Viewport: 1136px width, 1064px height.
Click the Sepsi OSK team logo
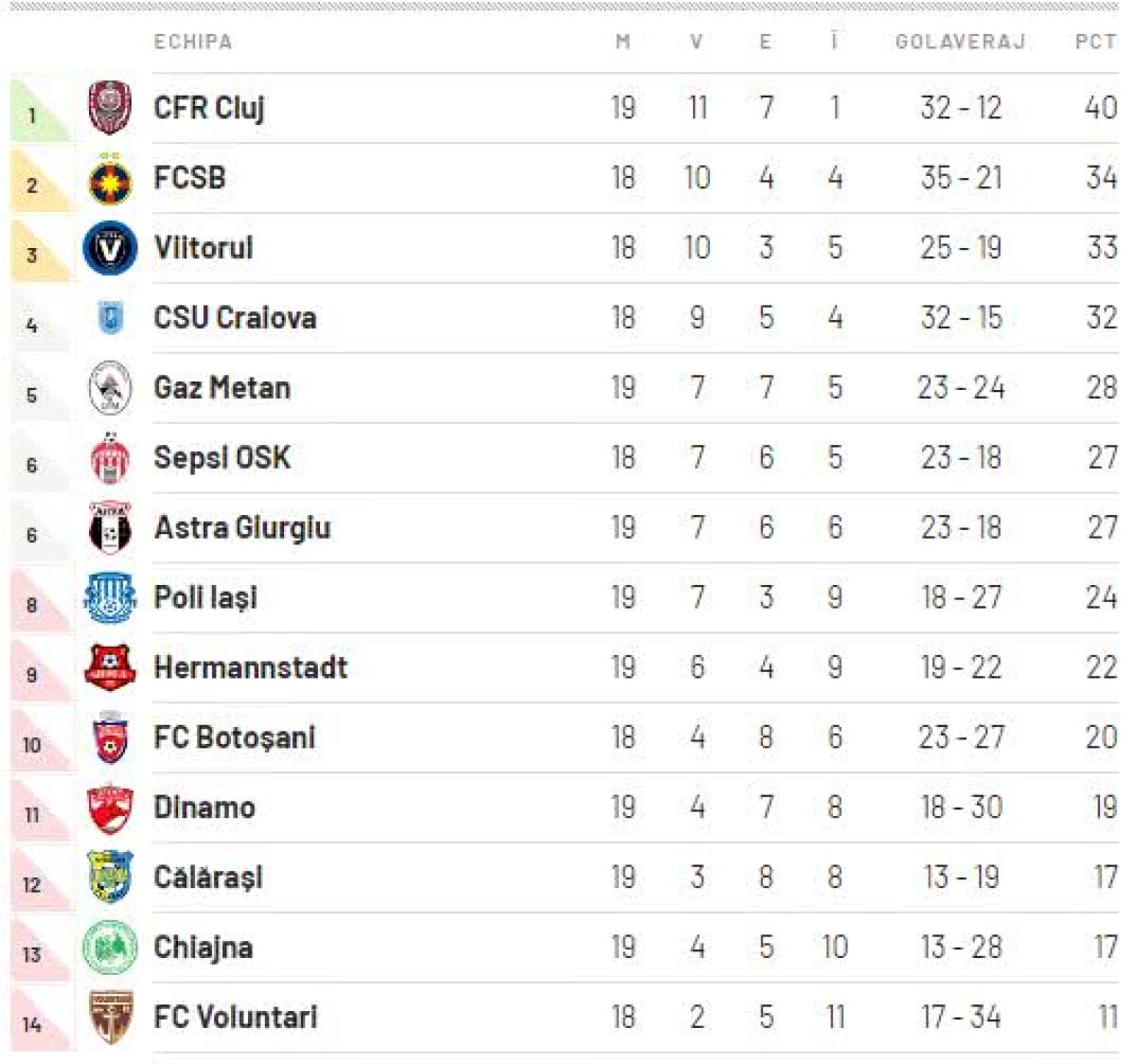click(110, 458)
